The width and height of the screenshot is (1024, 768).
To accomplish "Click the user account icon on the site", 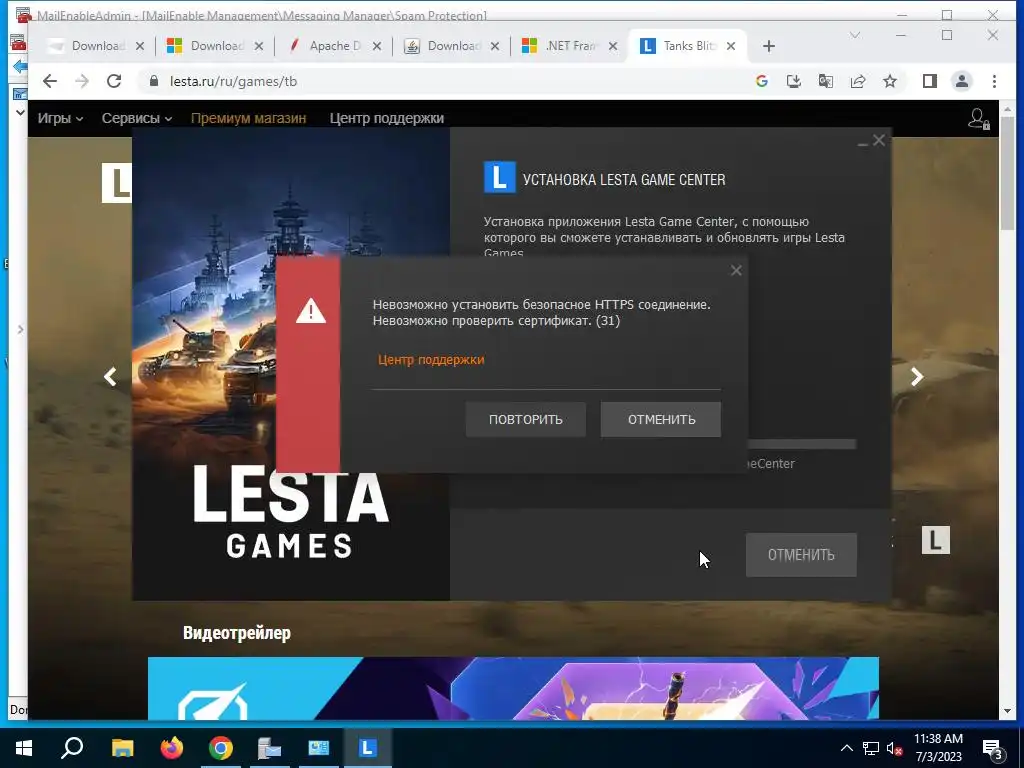I will point(978,119).
